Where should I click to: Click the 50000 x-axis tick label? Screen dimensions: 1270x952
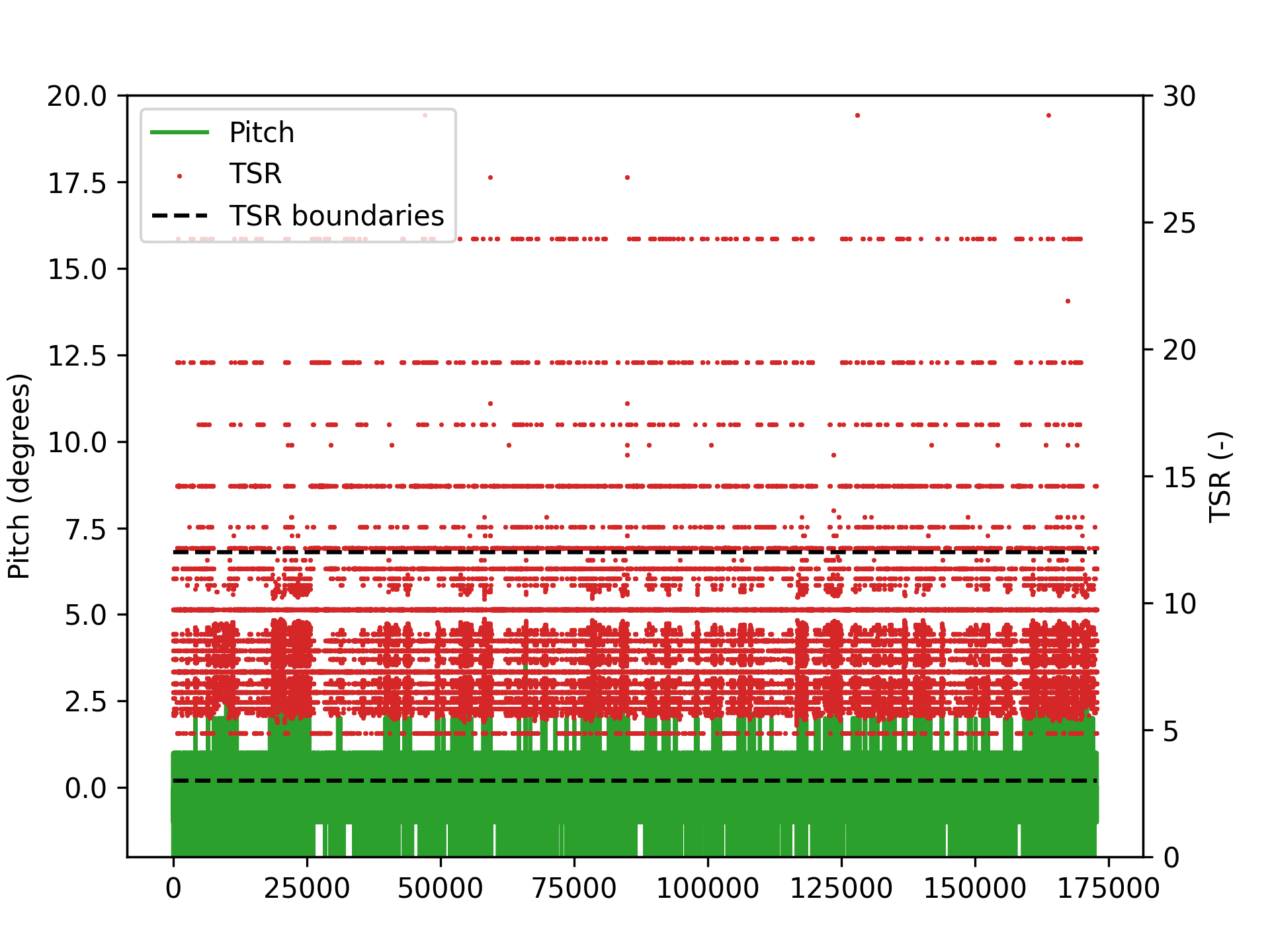pyautogui.click(x=441, y=889)
